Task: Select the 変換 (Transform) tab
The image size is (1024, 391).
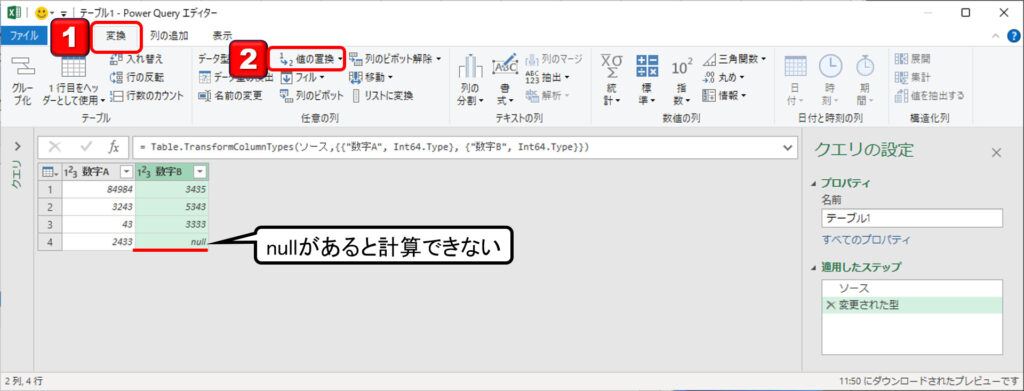Action: 116,36
